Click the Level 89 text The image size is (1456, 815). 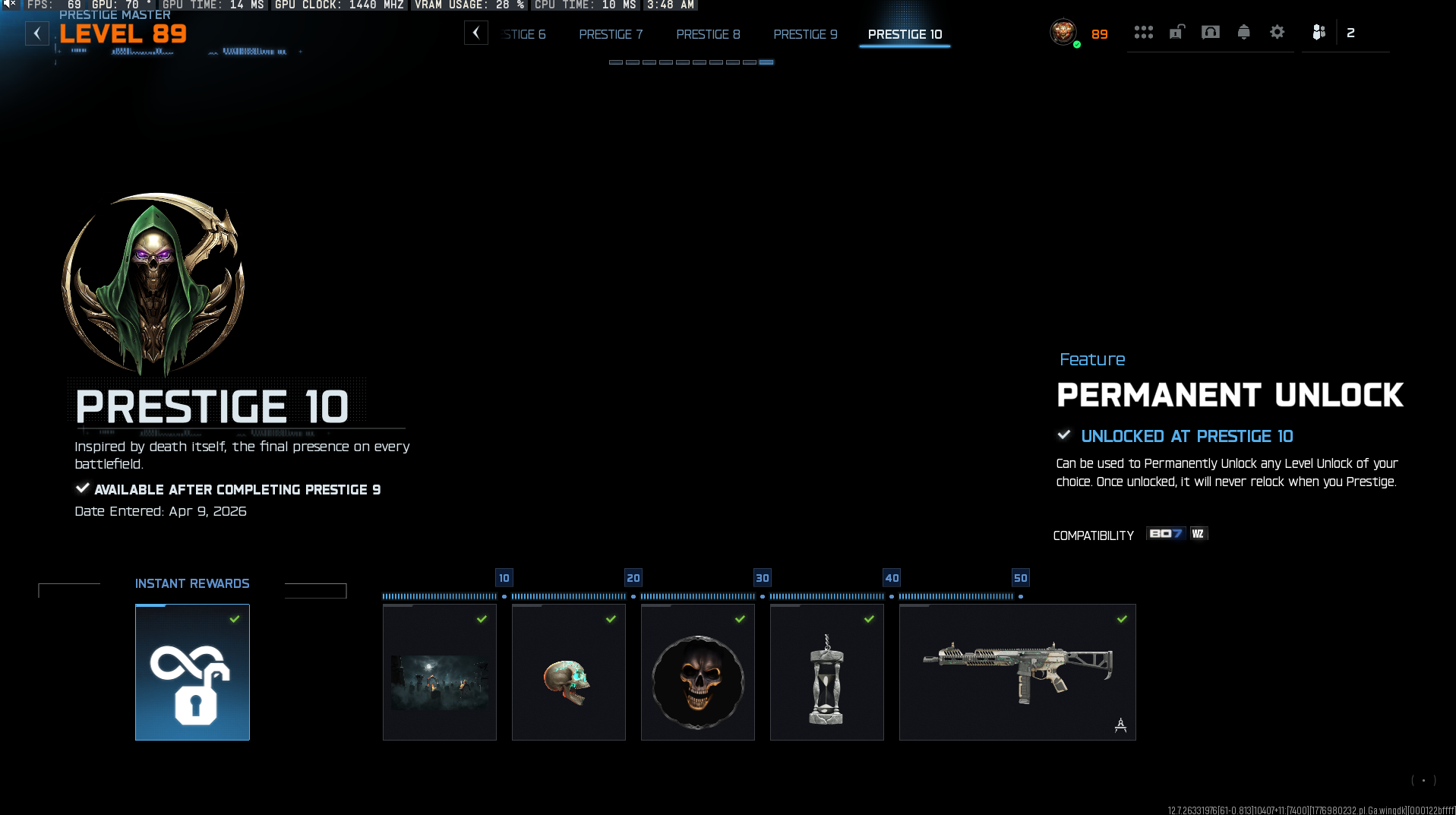123,34
